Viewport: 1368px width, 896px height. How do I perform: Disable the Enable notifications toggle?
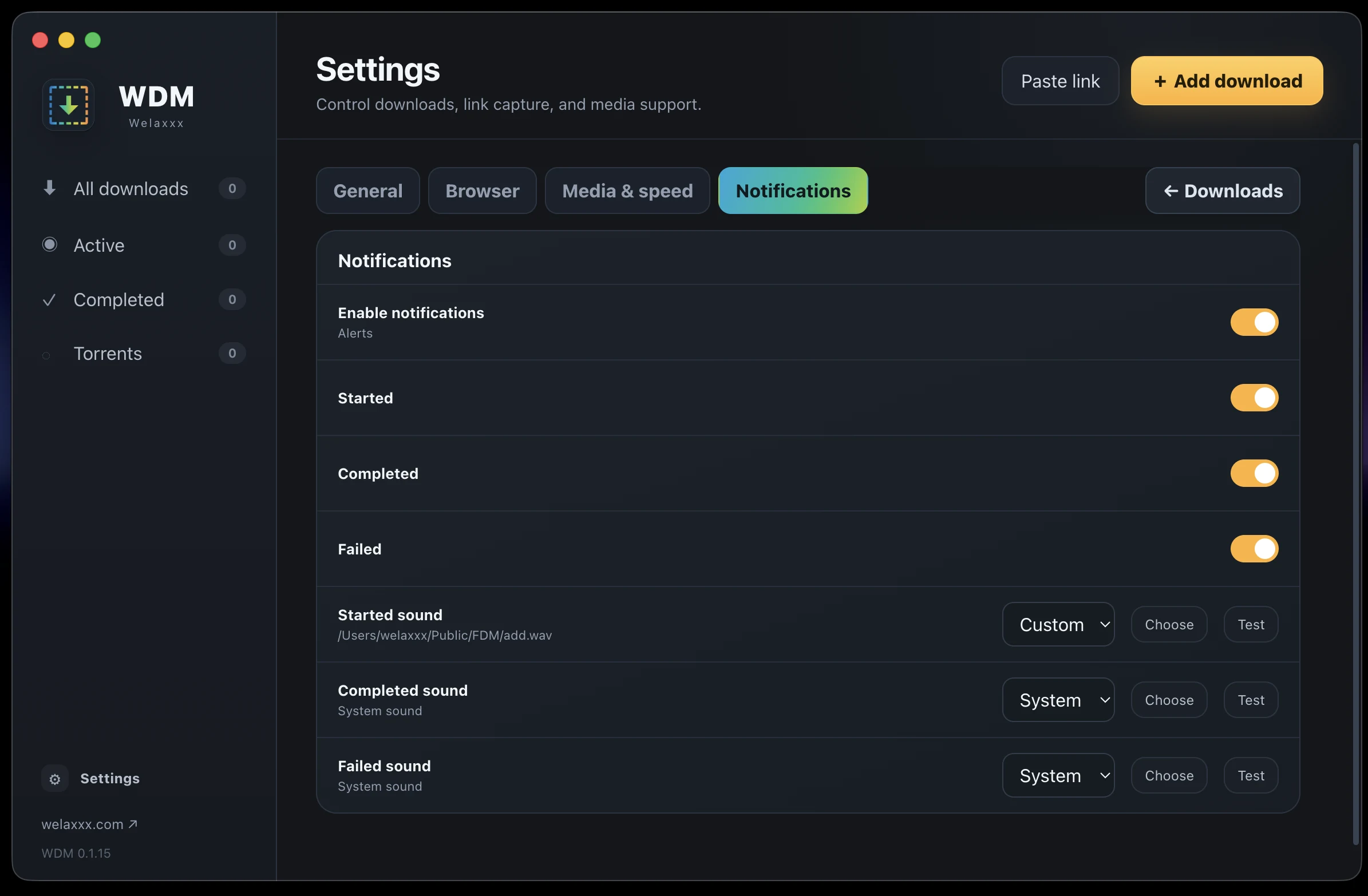tap(1254, 322)
